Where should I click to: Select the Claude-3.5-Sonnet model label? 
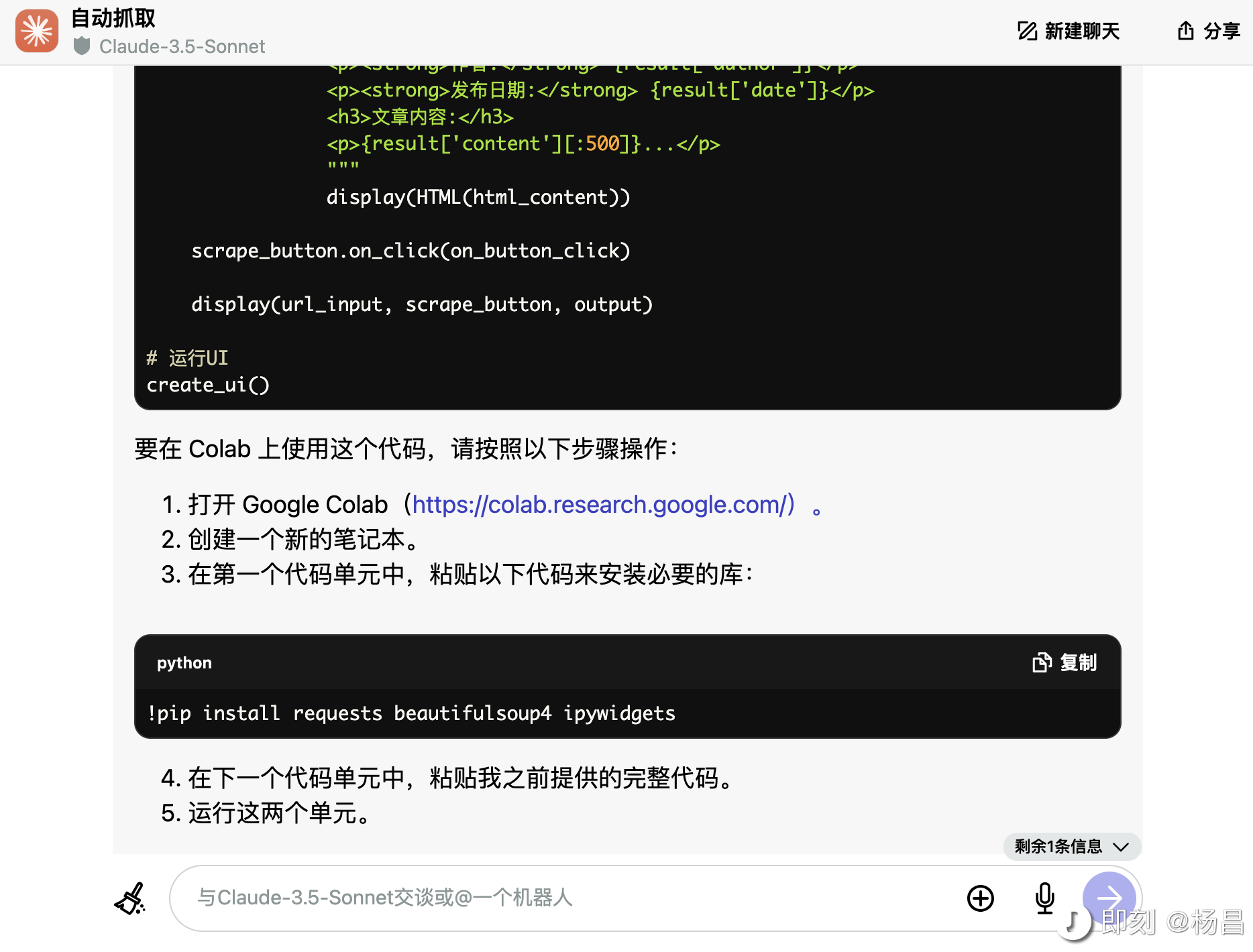[182, 46]
